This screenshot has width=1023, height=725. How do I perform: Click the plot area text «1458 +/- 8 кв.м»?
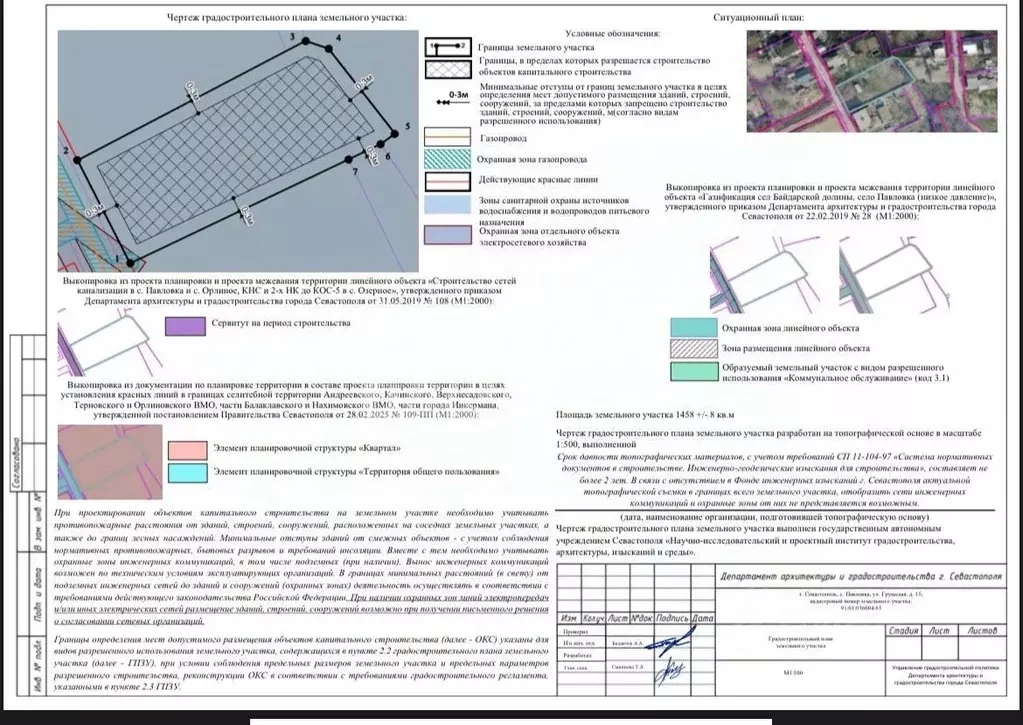[x=693, y=414]
